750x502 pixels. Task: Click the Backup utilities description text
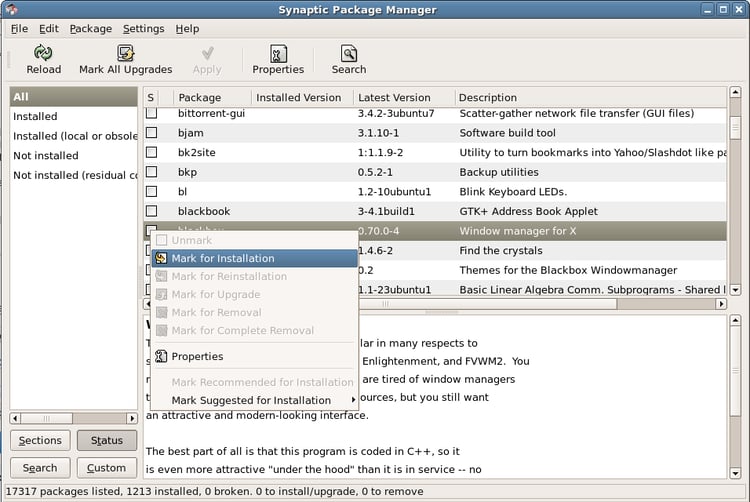499,172
